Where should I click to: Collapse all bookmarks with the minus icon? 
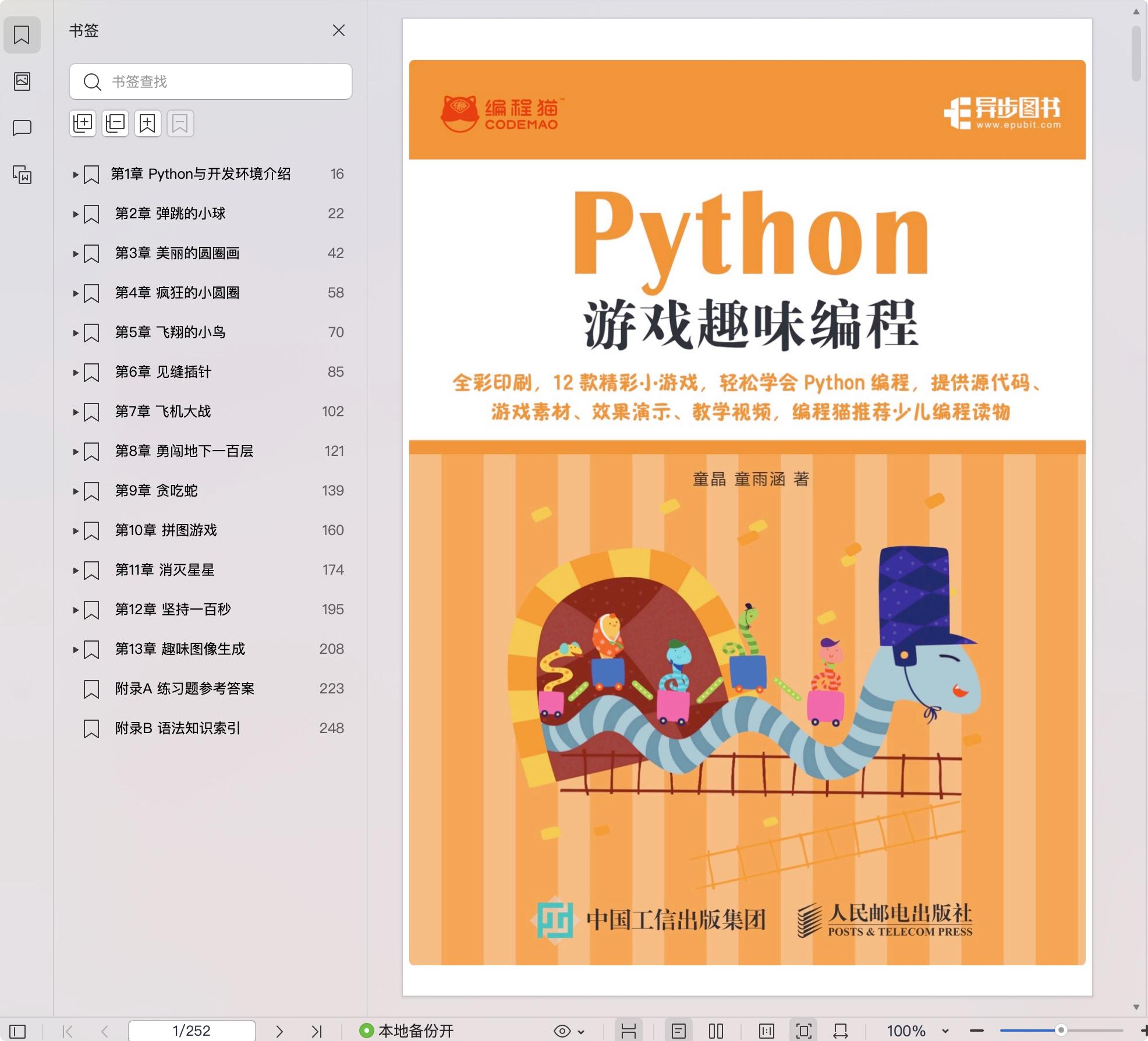[115, 123]
